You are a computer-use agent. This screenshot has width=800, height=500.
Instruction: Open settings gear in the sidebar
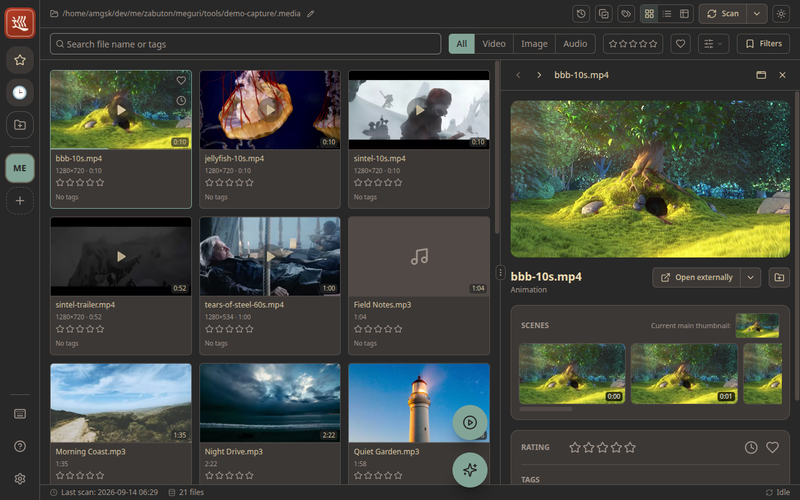click(20, 479)
